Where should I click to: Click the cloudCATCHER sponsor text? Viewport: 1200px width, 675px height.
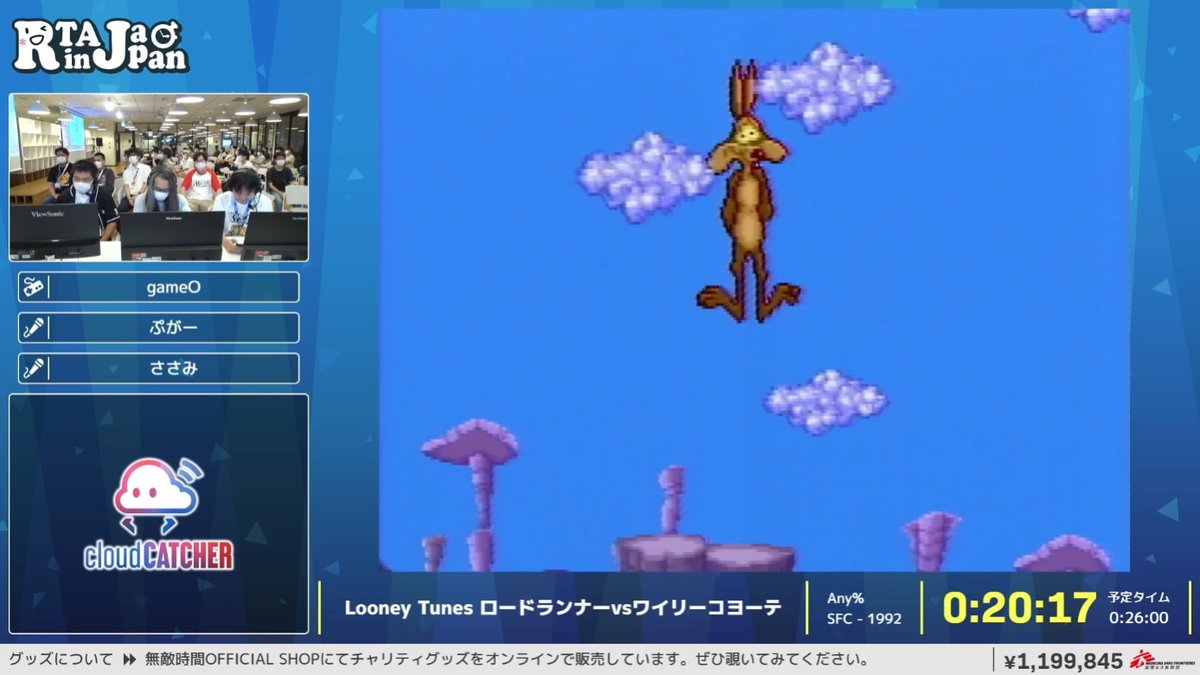coord(158,556)
